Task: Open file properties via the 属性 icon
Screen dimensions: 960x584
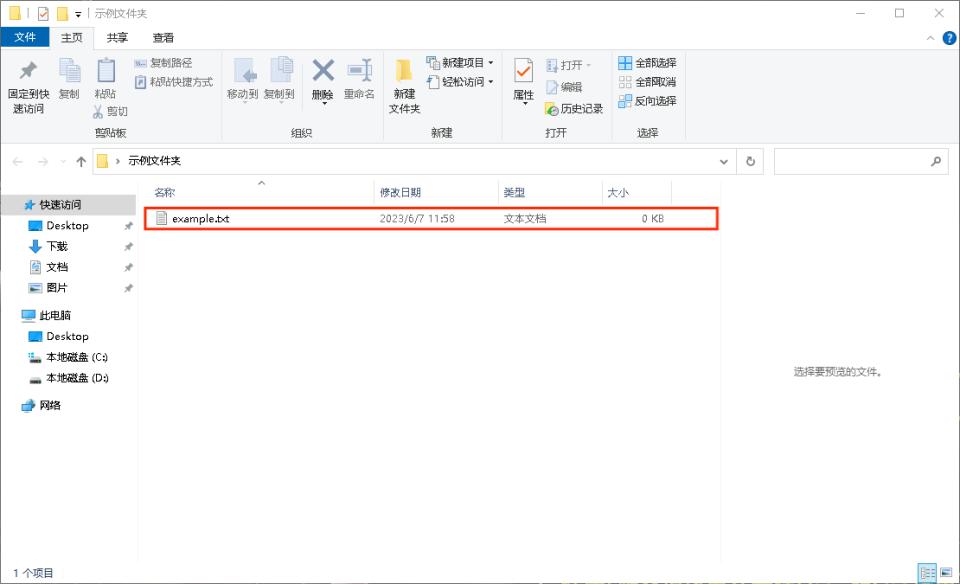Action: click(x=521, y=76)
